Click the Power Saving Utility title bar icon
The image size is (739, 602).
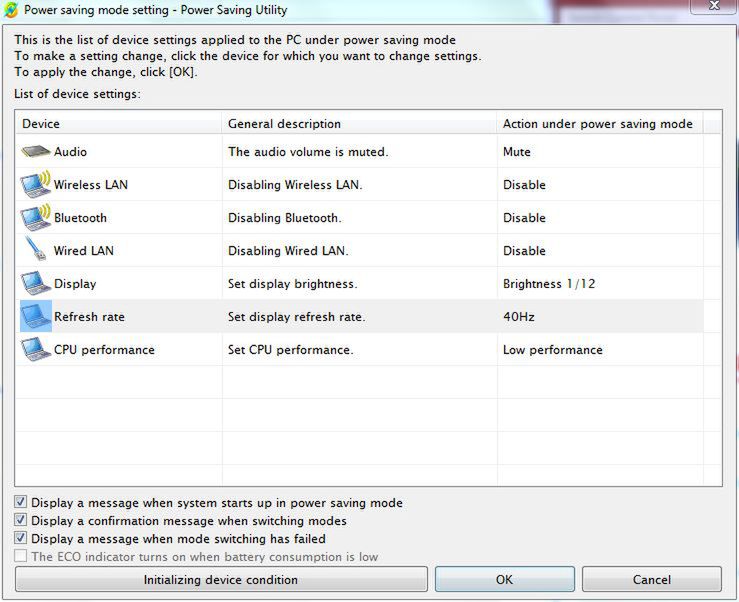[11, 10]
